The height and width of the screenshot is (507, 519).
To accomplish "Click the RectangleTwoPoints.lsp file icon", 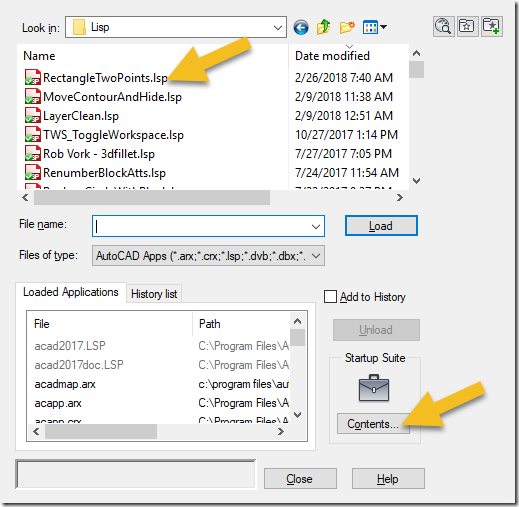I will [33, 77].
